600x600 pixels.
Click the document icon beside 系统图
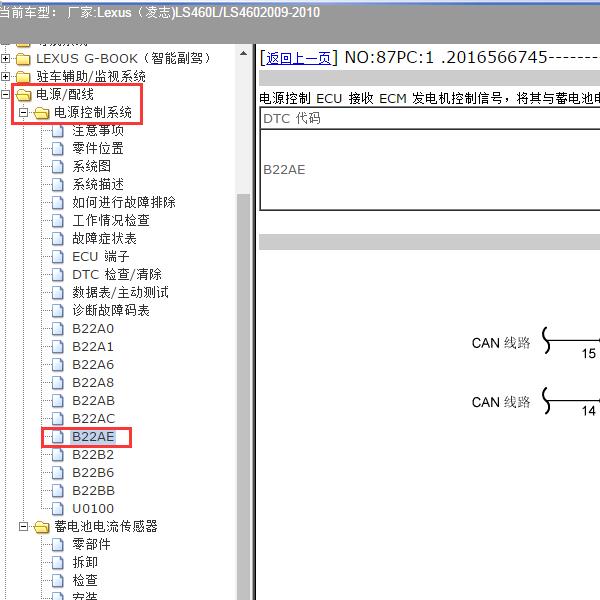58,167
